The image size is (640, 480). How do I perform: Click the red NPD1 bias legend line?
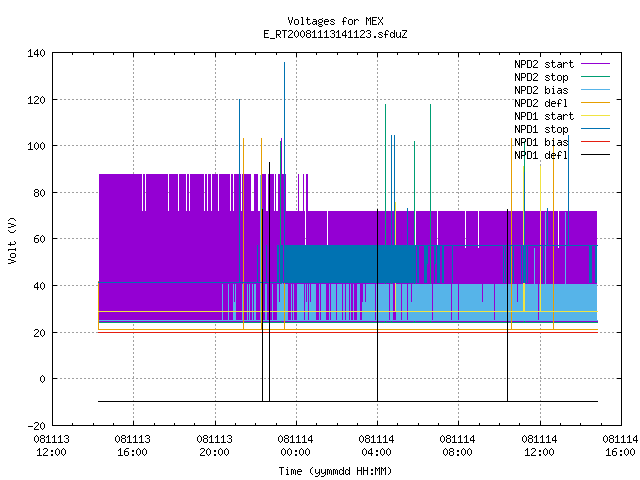(x=595, y=142)
